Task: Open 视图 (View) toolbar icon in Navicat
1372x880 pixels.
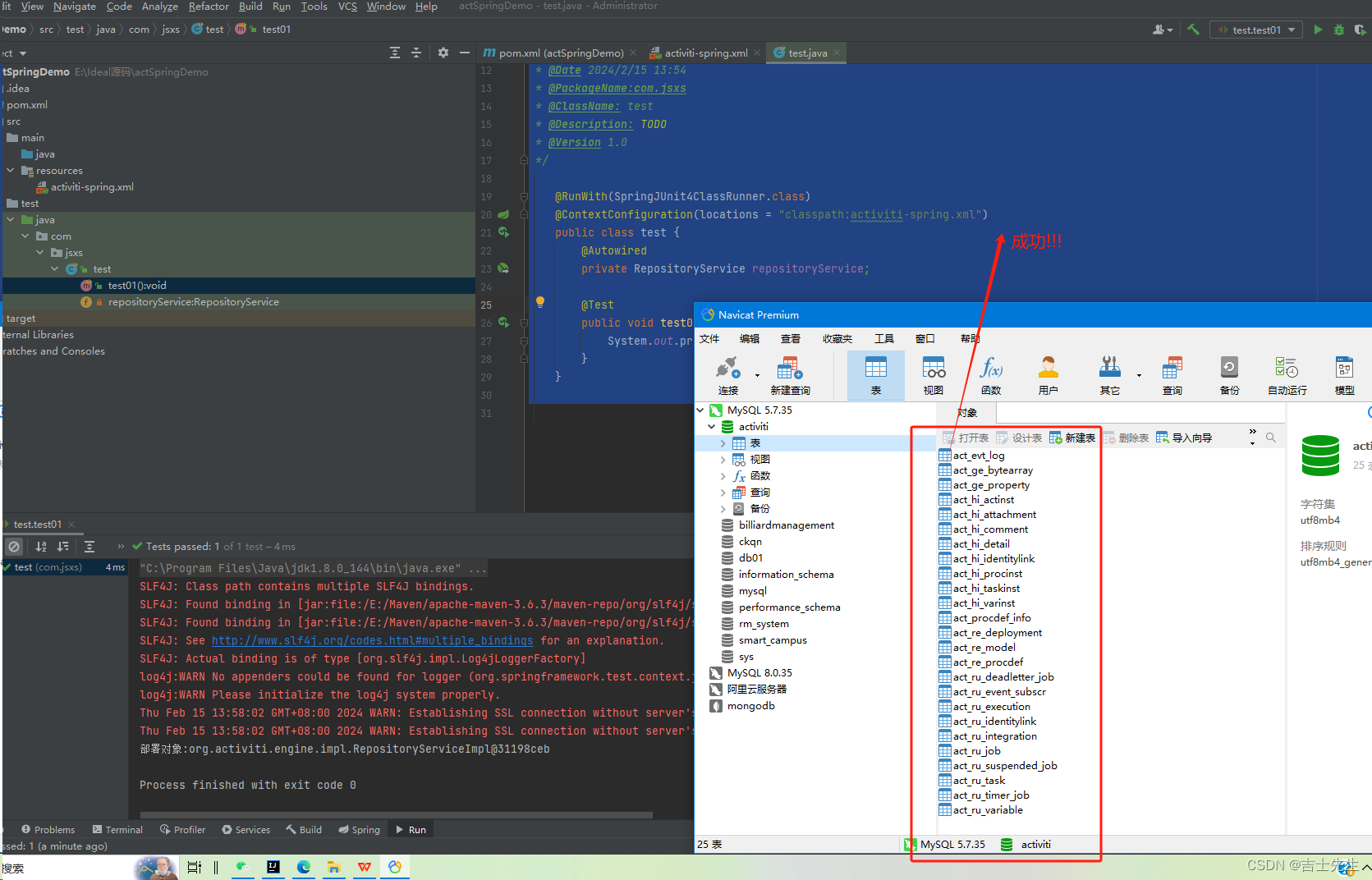Action: pos(934,376)
